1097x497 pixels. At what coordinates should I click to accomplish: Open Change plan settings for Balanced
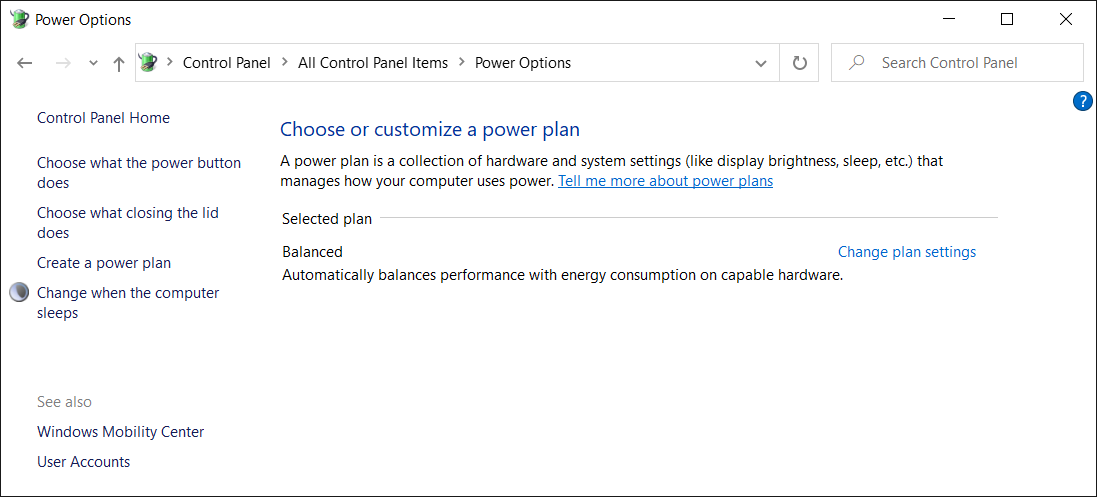click(x=906, y=252)
